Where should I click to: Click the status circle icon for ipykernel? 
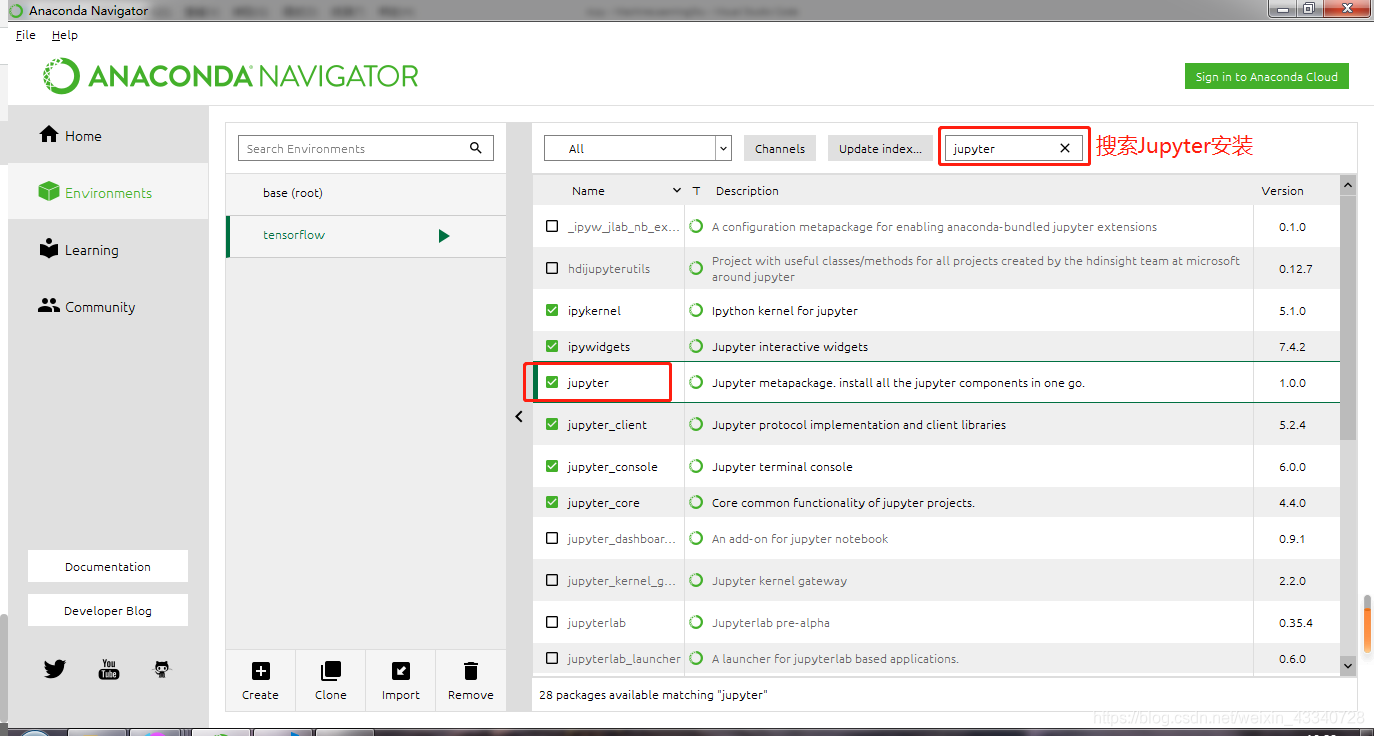(x=696, y=311)
